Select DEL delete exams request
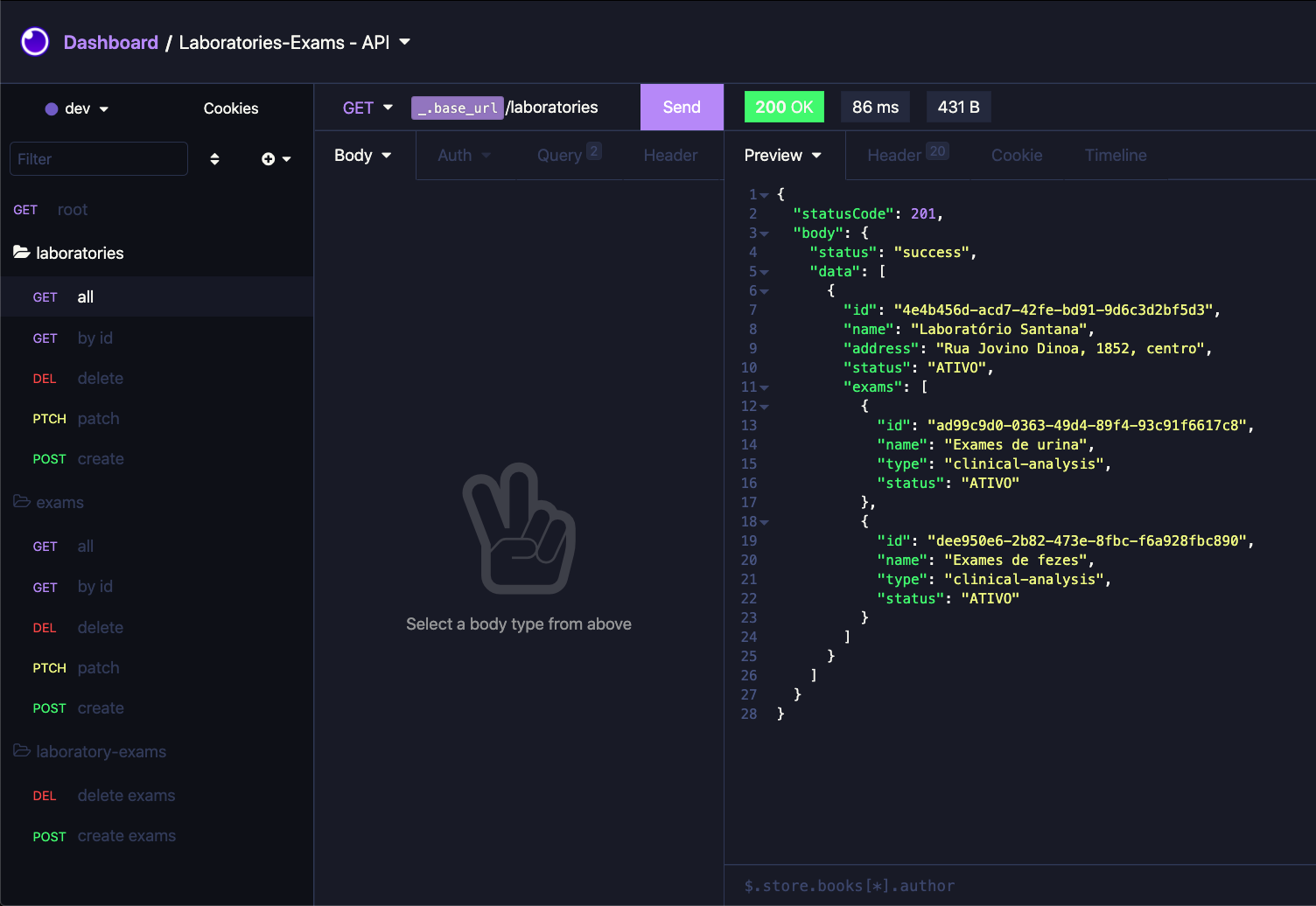The image size is (1316, 906). click(157, 795)
